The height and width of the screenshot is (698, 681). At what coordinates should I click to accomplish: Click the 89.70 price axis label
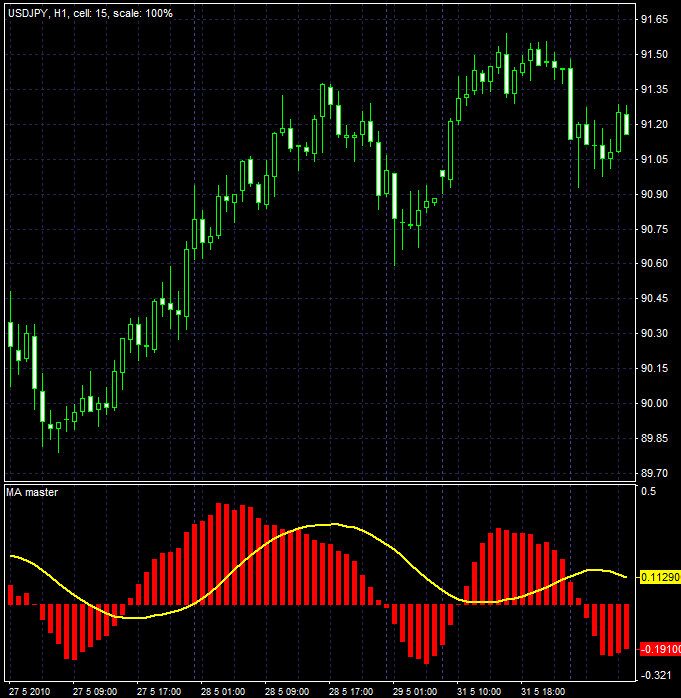pos(654,473)
